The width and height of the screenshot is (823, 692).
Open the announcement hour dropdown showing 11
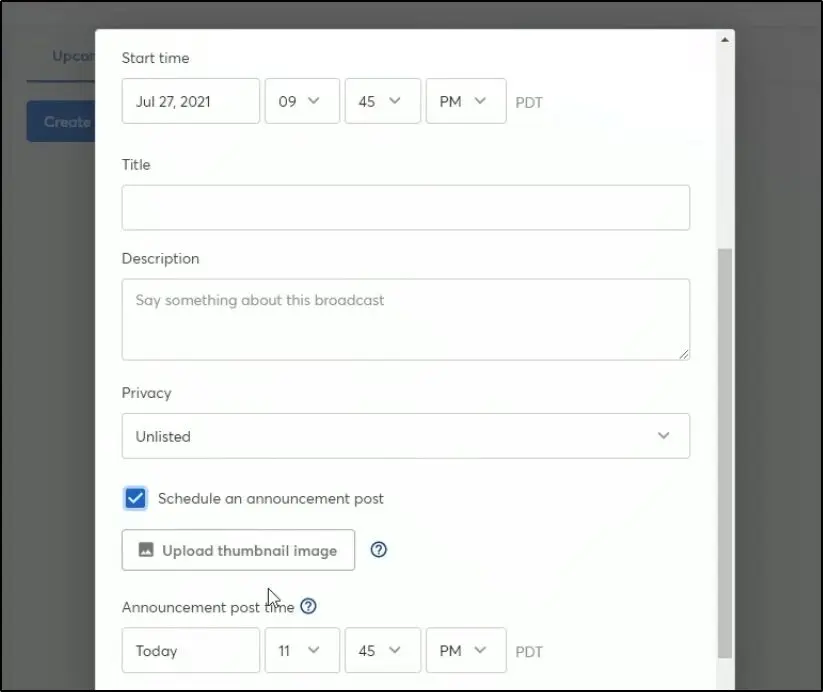pos(302,650)
